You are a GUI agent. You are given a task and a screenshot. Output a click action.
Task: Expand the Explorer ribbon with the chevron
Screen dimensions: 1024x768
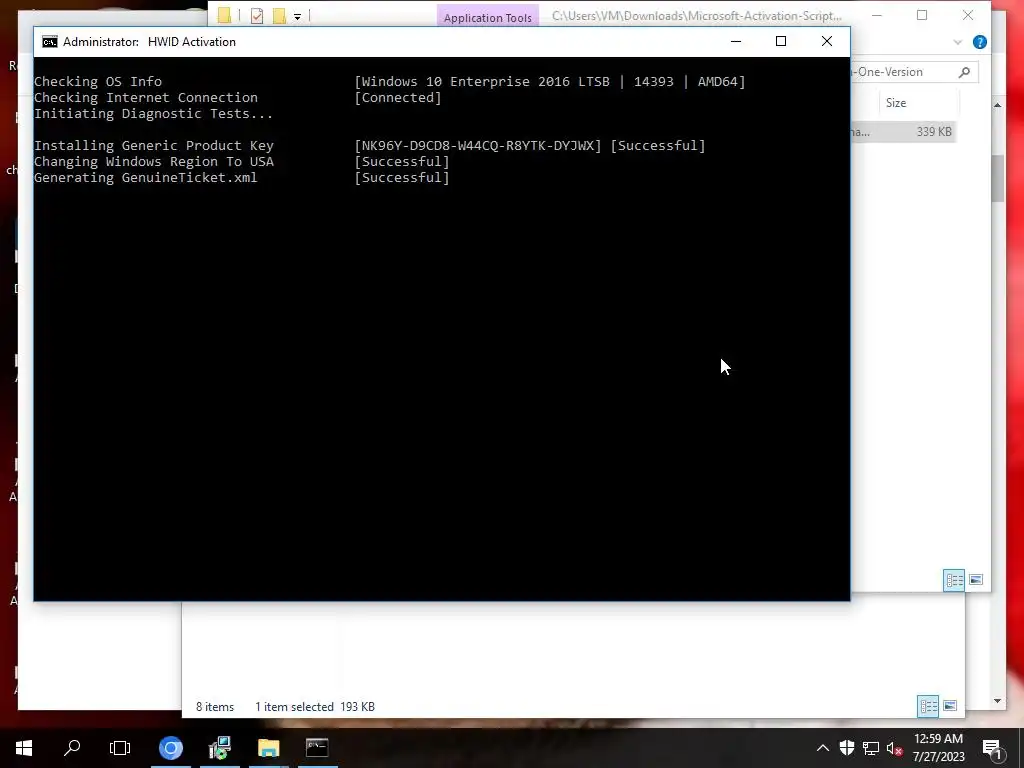pos(957,42)
